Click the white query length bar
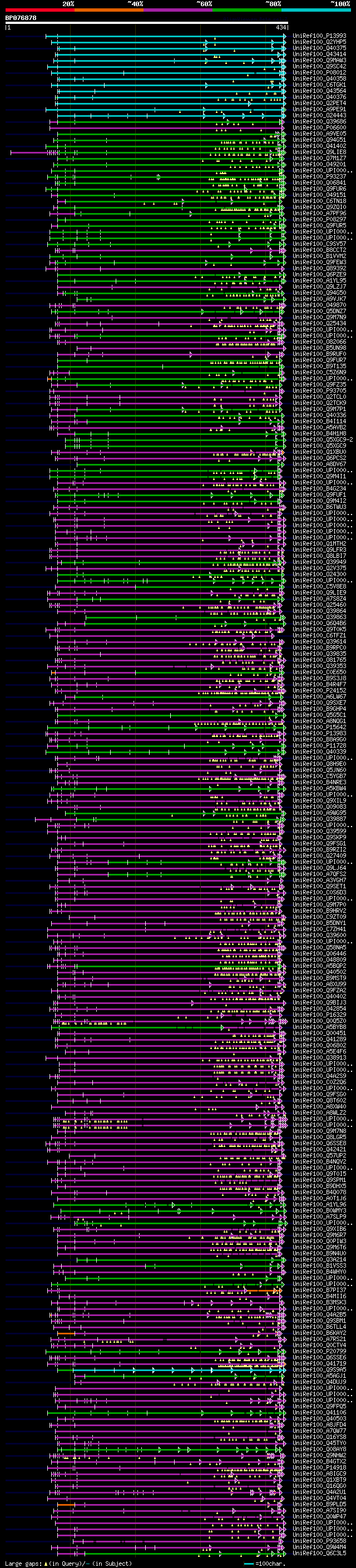 147,23
